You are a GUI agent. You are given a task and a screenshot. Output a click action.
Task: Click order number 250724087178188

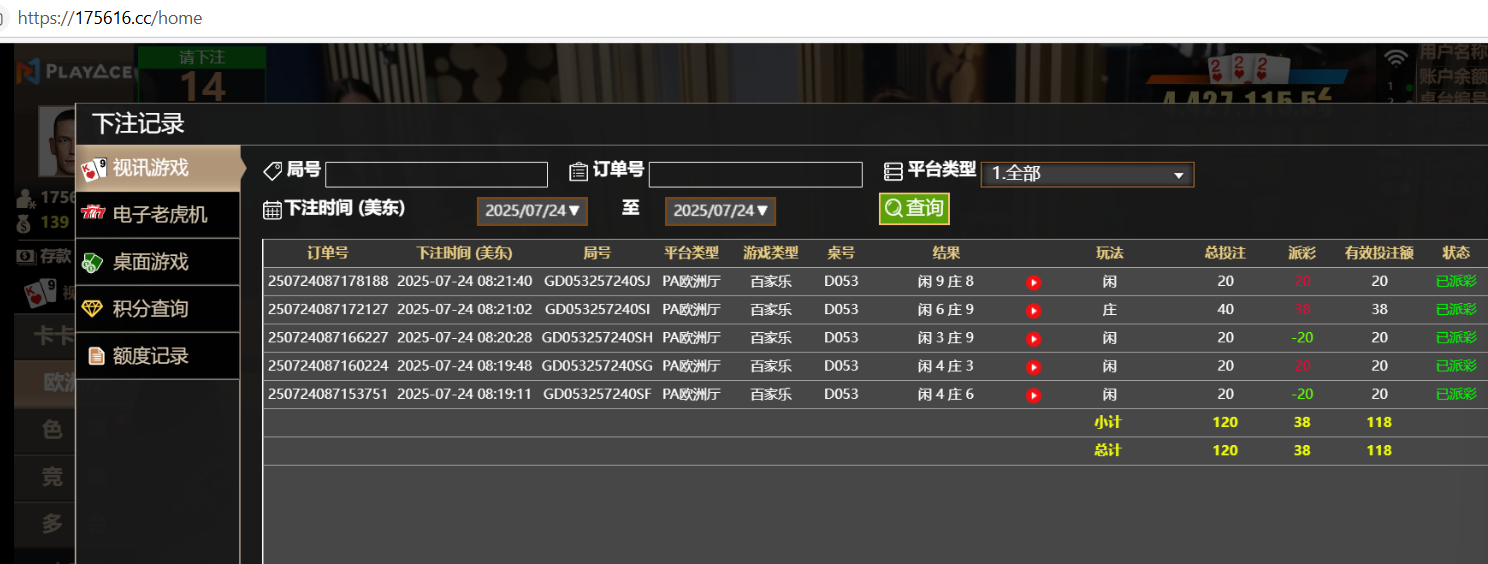click(328, 282)
